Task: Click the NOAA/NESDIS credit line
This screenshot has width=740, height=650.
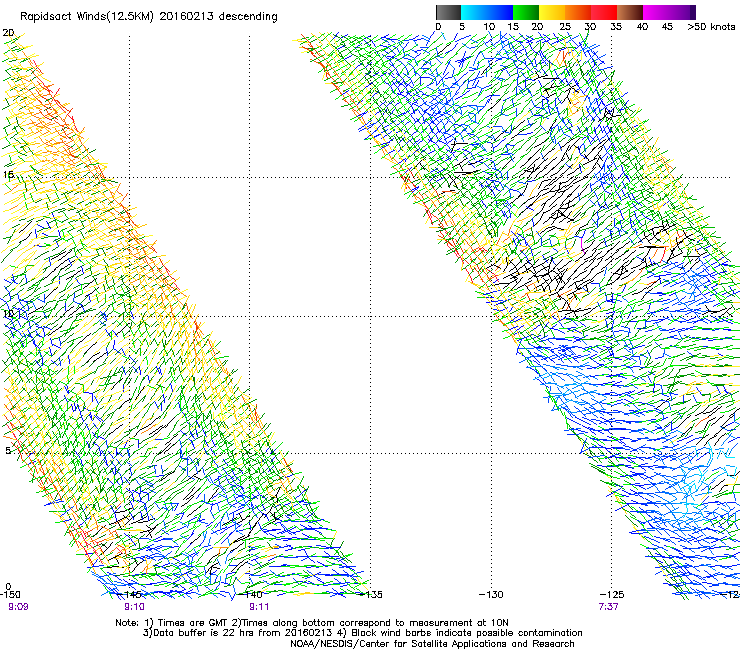Action: [x=432, y=644]
